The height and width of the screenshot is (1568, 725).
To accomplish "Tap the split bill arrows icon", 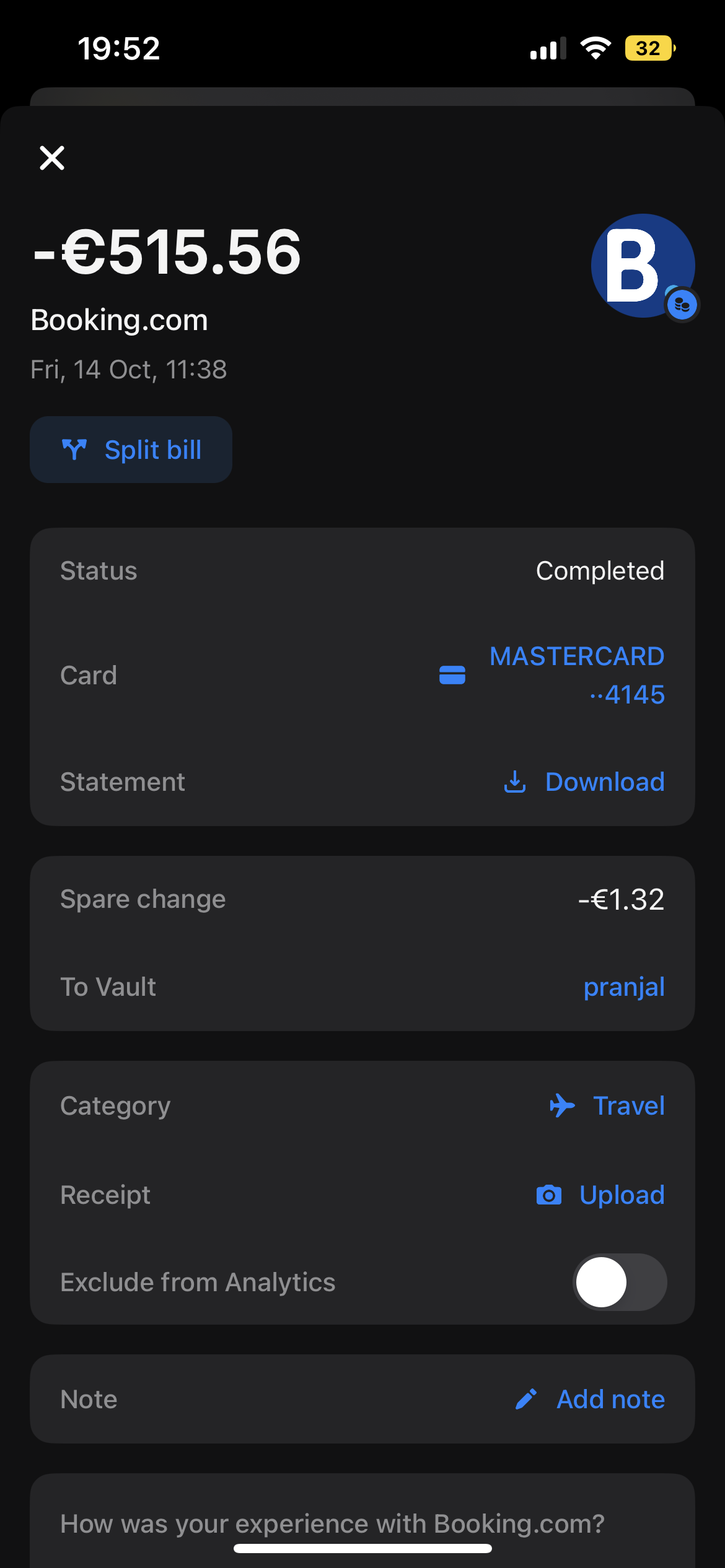I will tap(74, 450).
